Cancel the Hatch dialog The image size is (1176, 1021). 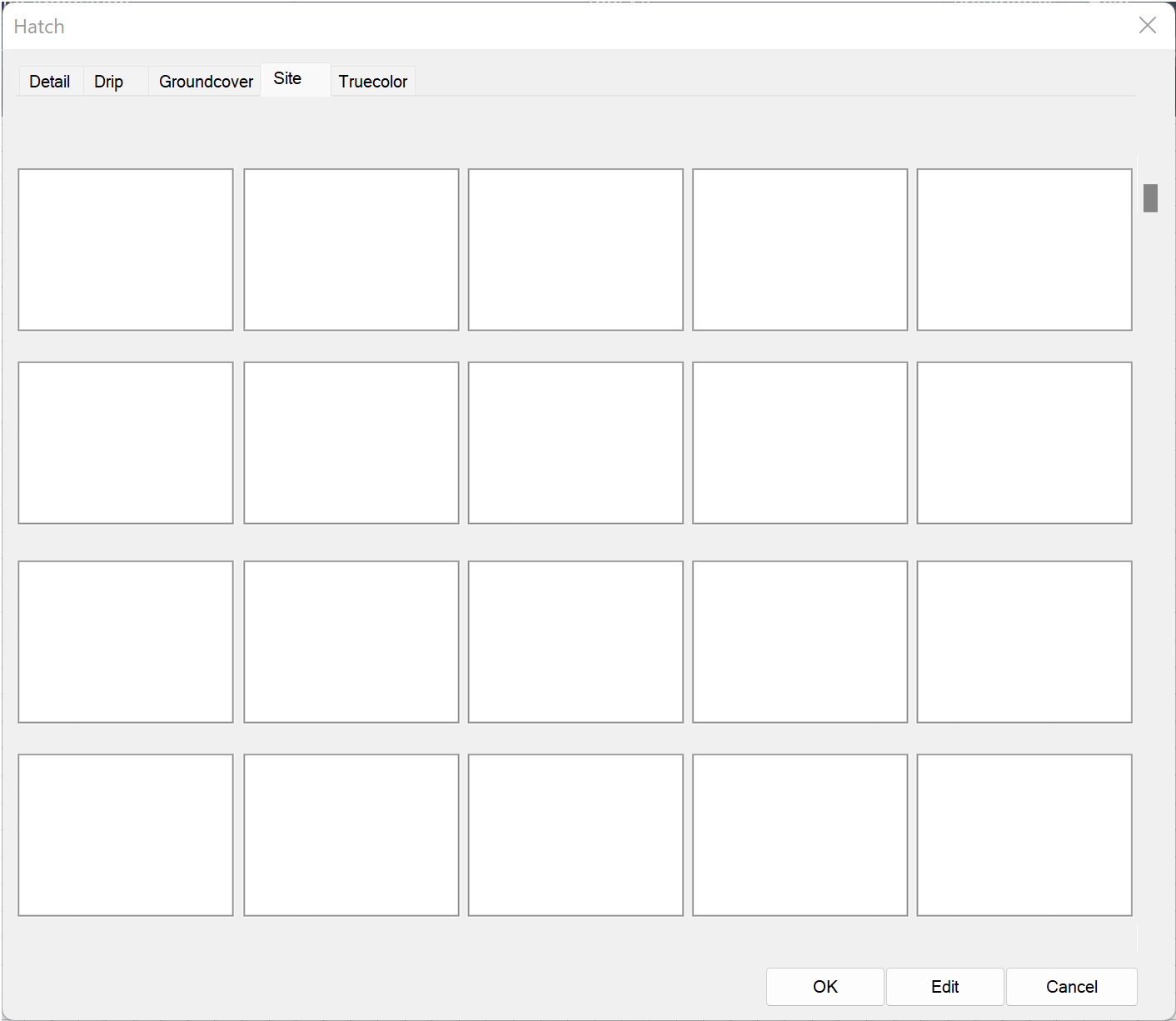pos(1072,987)
